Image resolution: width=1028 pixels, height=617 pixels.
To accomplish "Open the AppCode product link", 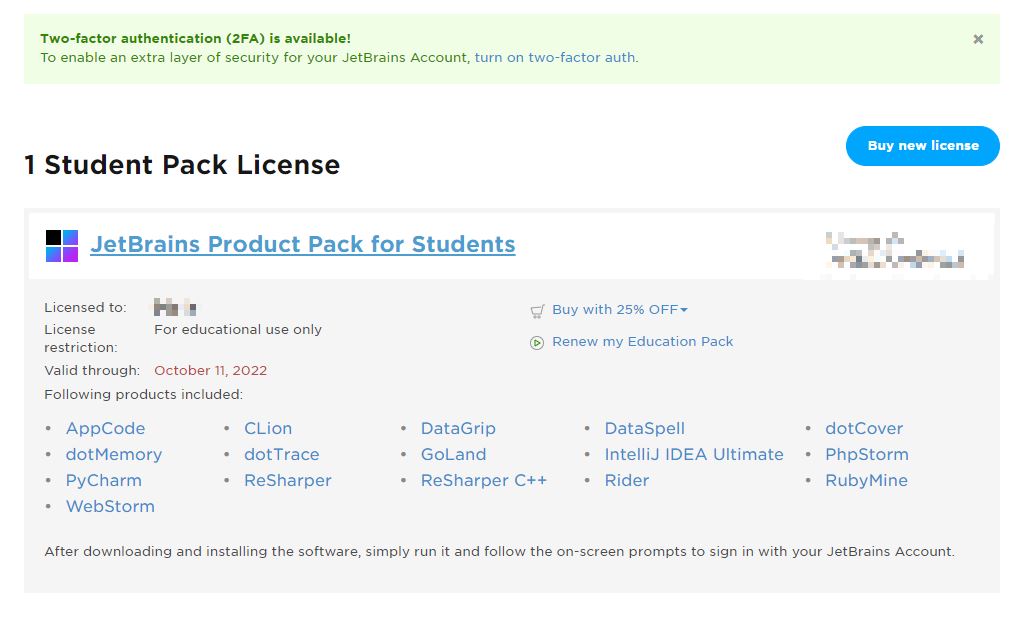I will tap(106, 428).
